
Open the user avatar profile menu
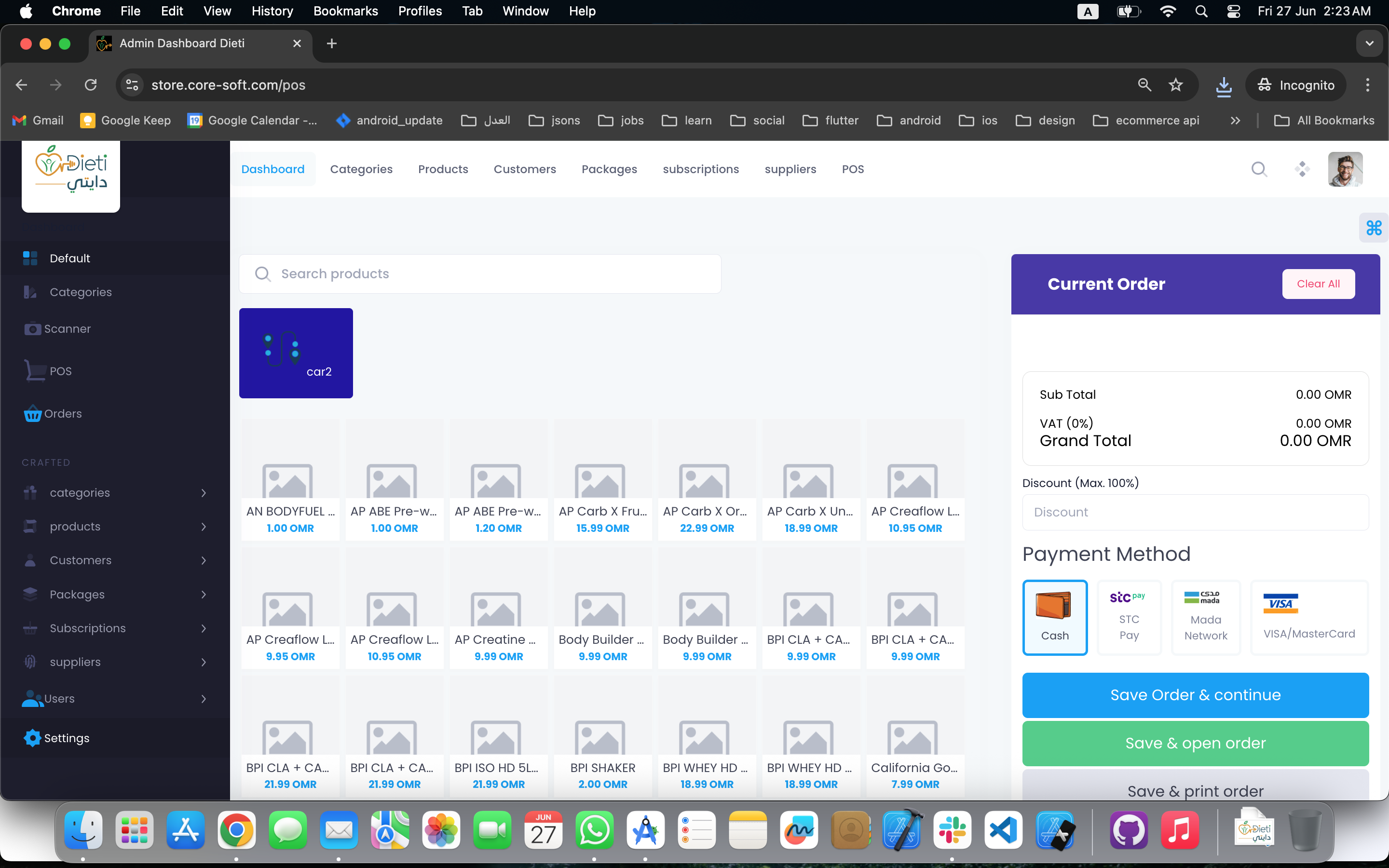click(x=1346, y=169)
